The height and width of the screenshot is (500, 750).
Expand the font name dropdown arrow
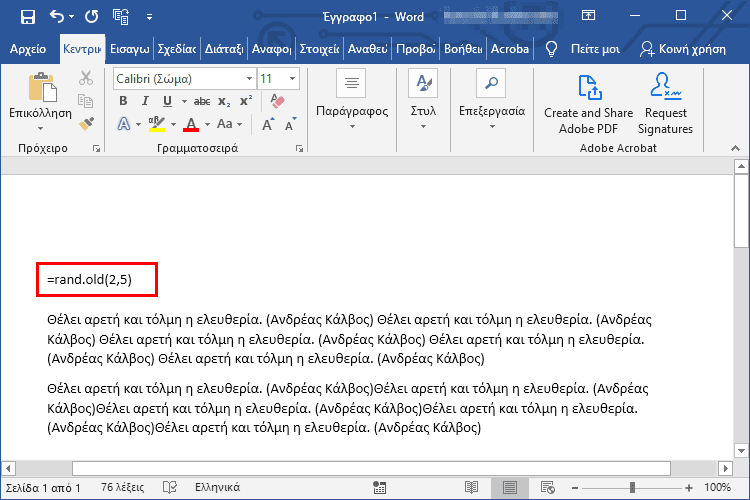pos(249,78)
